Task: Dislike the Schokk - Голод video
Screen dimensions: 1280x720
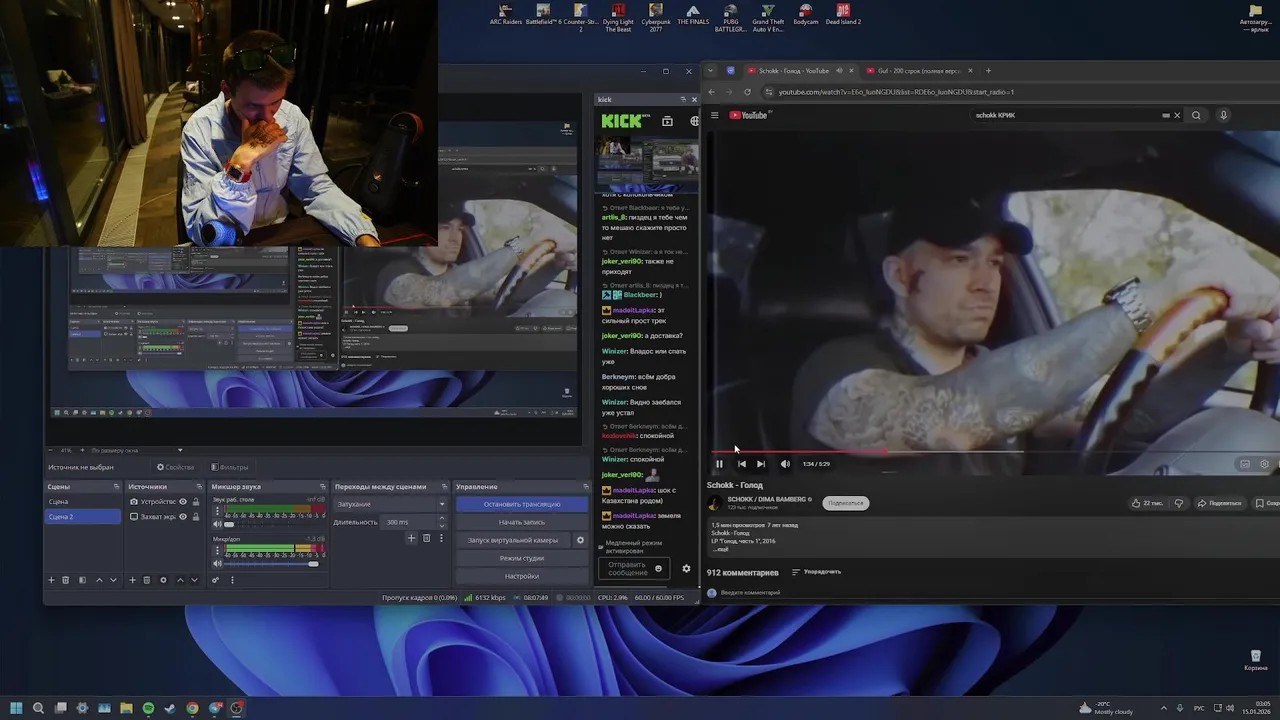Action: click(x=1178, y=503)
